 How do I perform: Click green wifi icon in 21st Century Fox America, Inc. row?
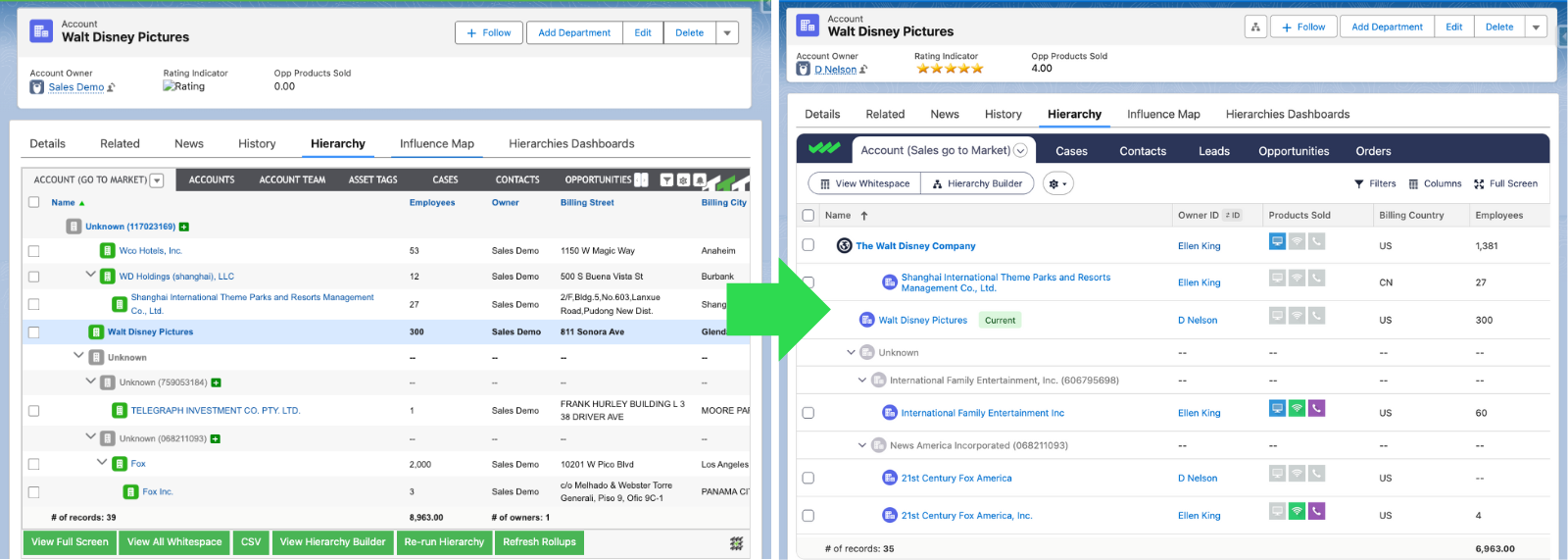pos(1297,511)
